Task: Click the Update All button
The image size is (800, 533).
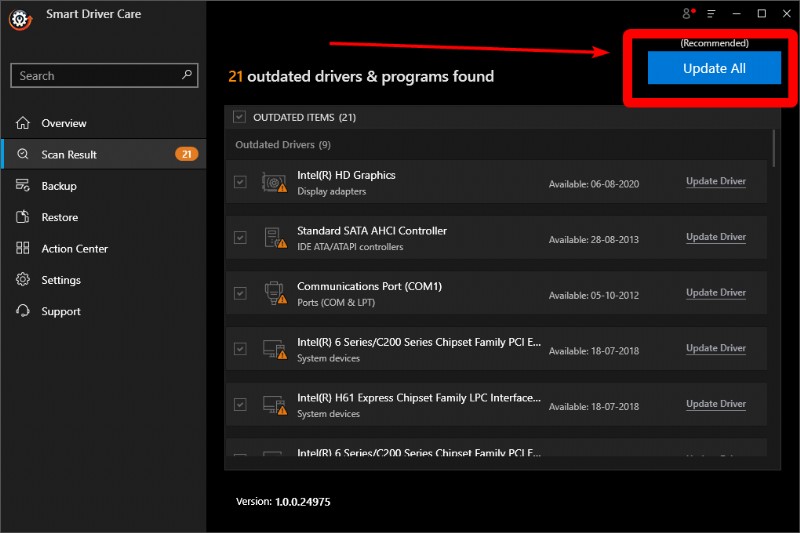Action: [714, 68]
